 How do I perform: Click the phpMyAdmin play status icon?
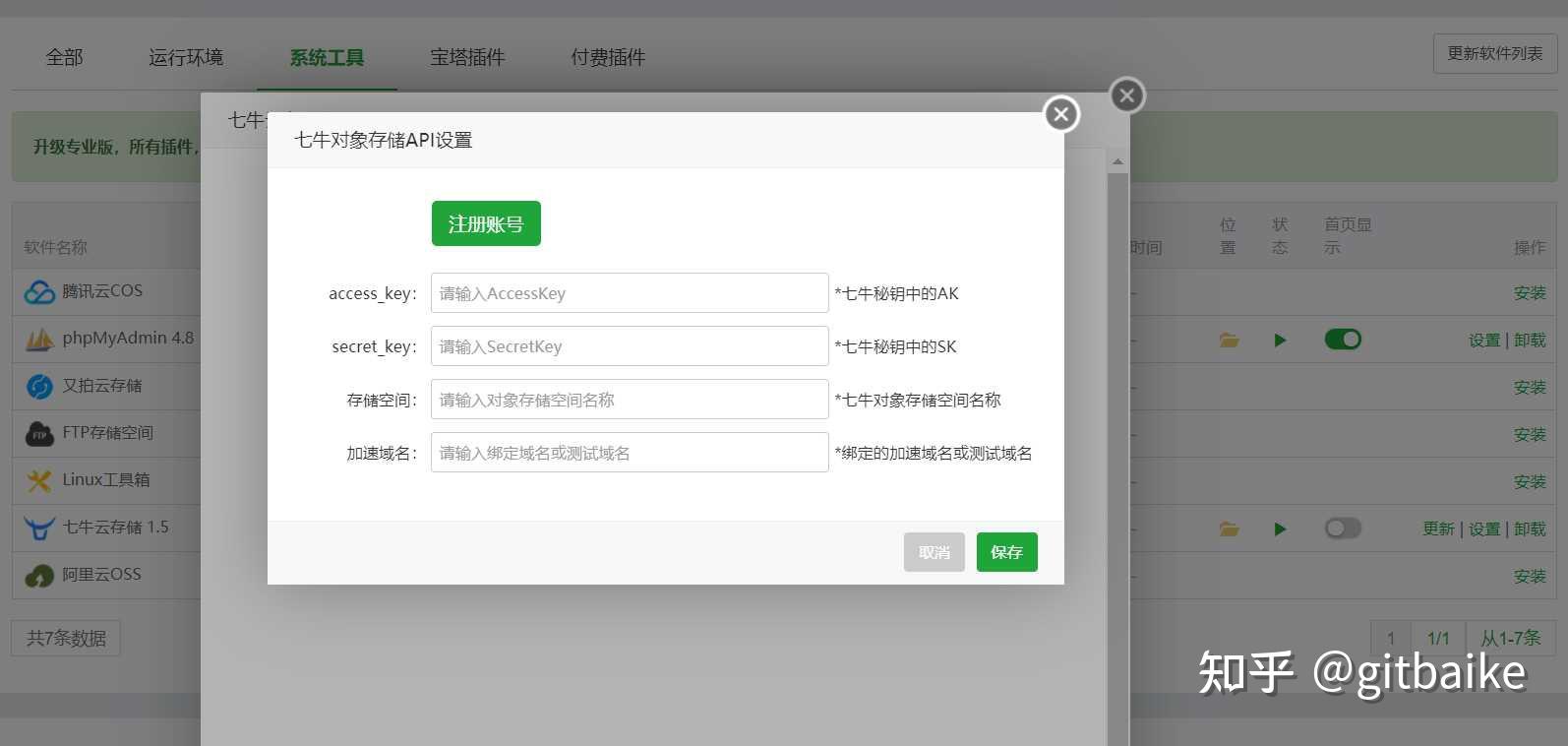point(1280,341)
